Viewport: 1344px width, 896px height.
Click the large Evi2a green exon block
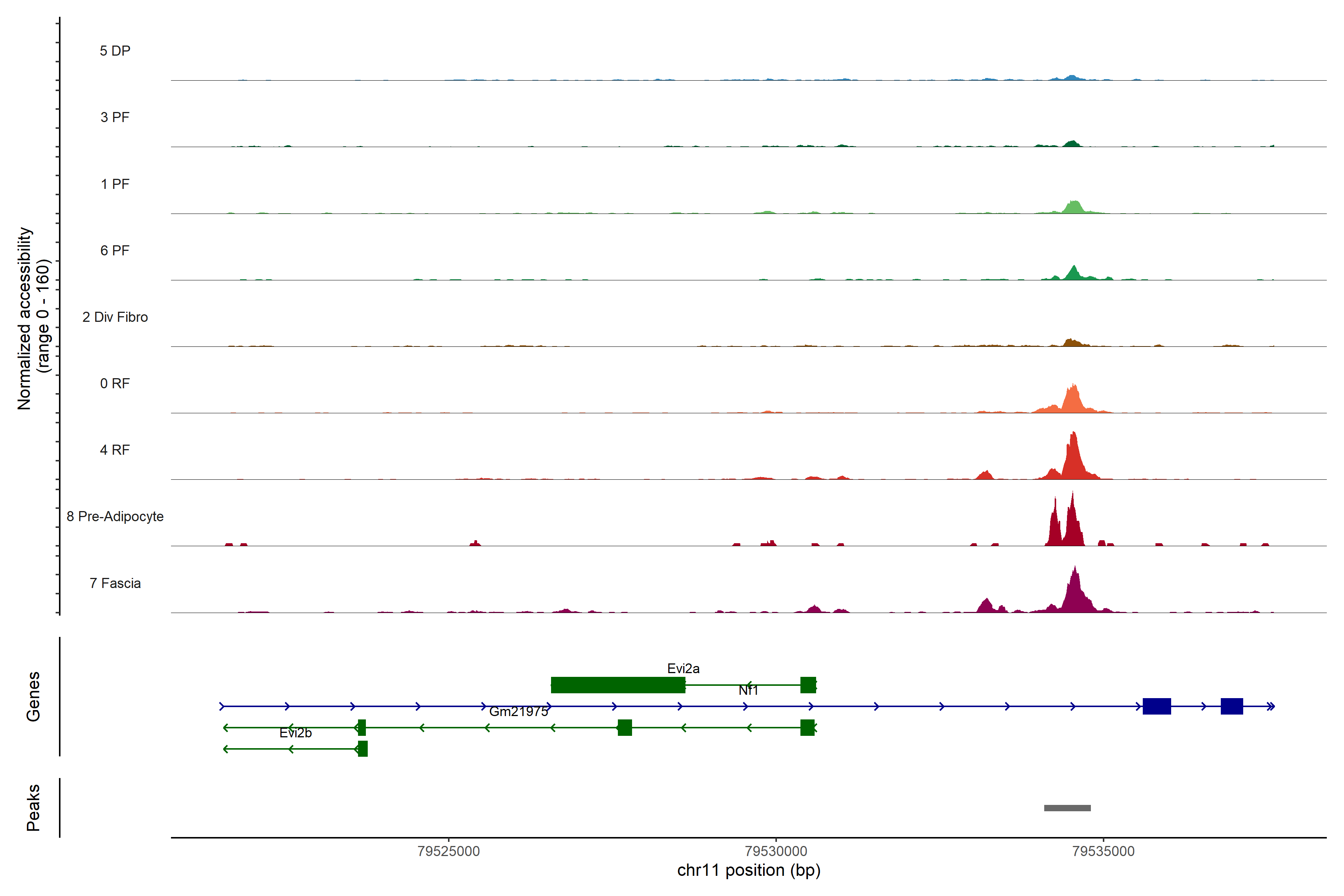(618, 685)
